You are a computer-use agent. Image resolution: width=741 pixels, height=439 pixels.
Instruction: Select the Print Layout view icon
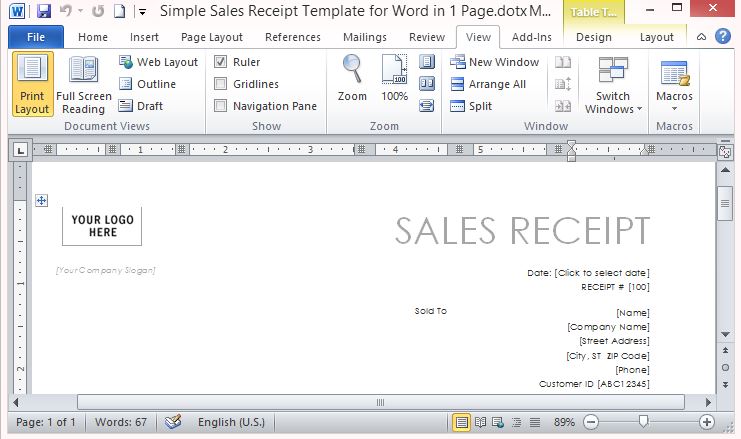click(32, 85)
